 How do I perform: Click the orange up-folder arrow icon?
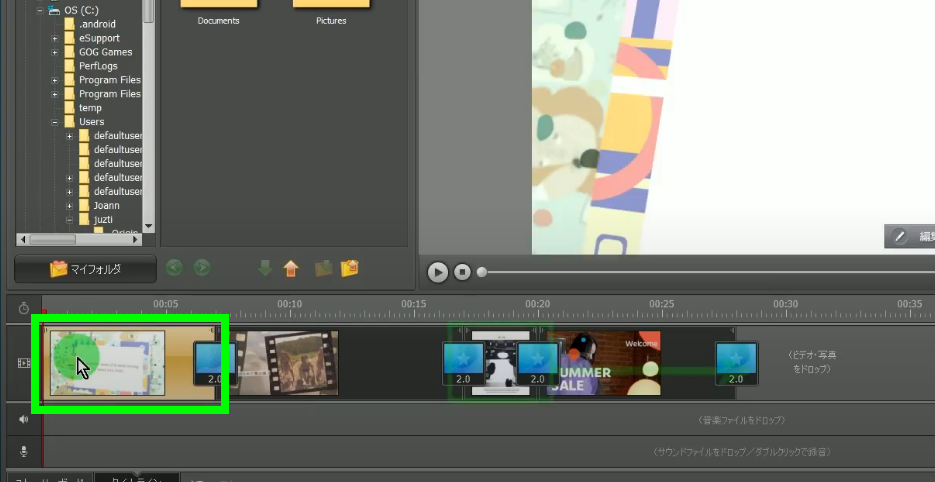coord(291,268)
